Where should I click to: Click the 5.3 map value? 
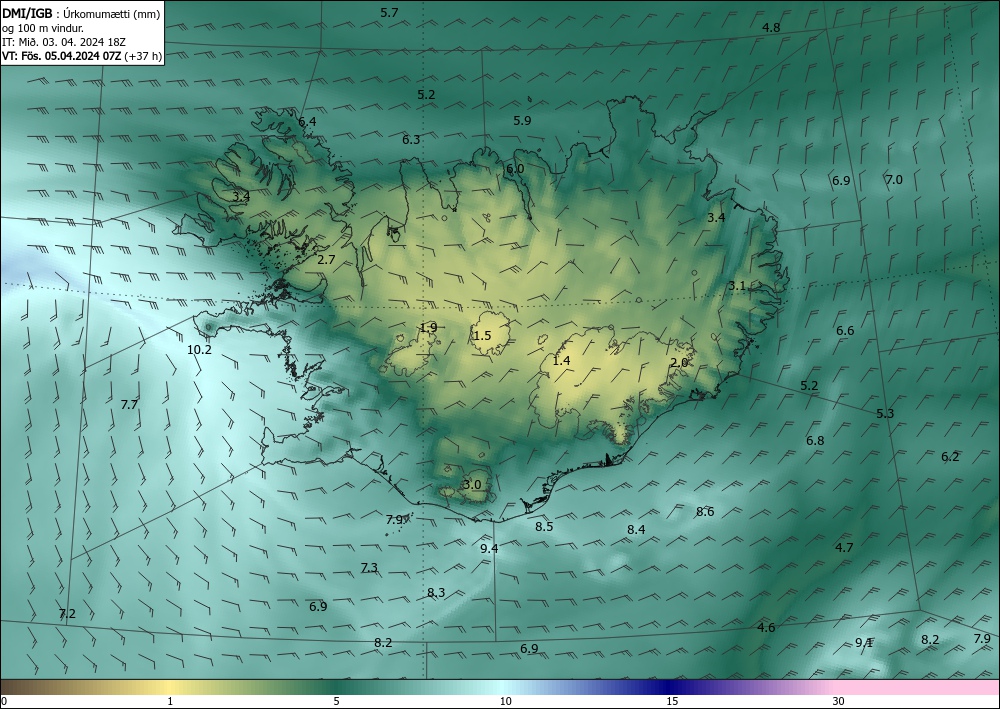(885, 413)
